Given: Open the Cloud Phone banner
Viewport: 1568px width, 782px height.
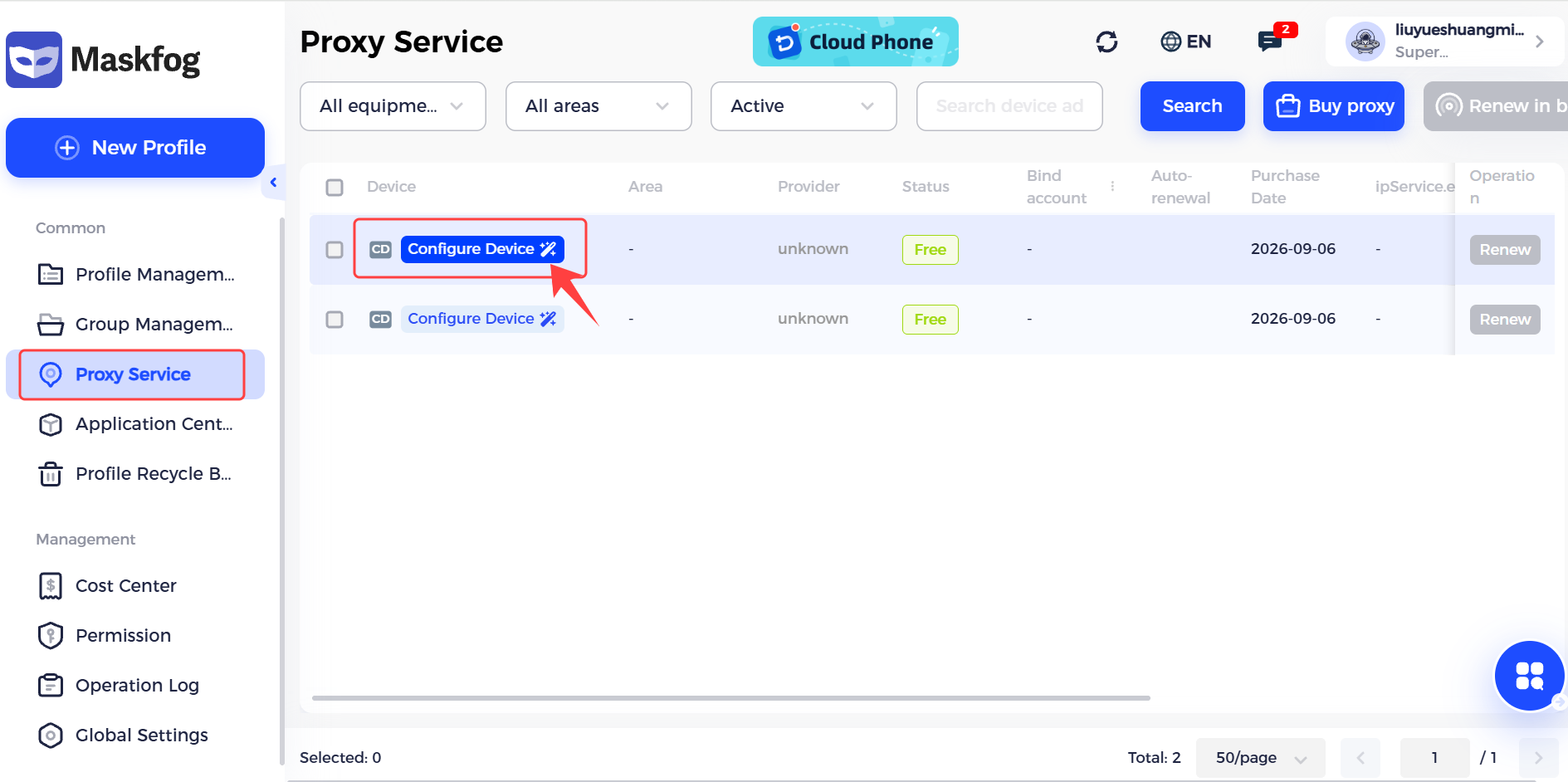Looking at the screenshot, I should 855,42.
